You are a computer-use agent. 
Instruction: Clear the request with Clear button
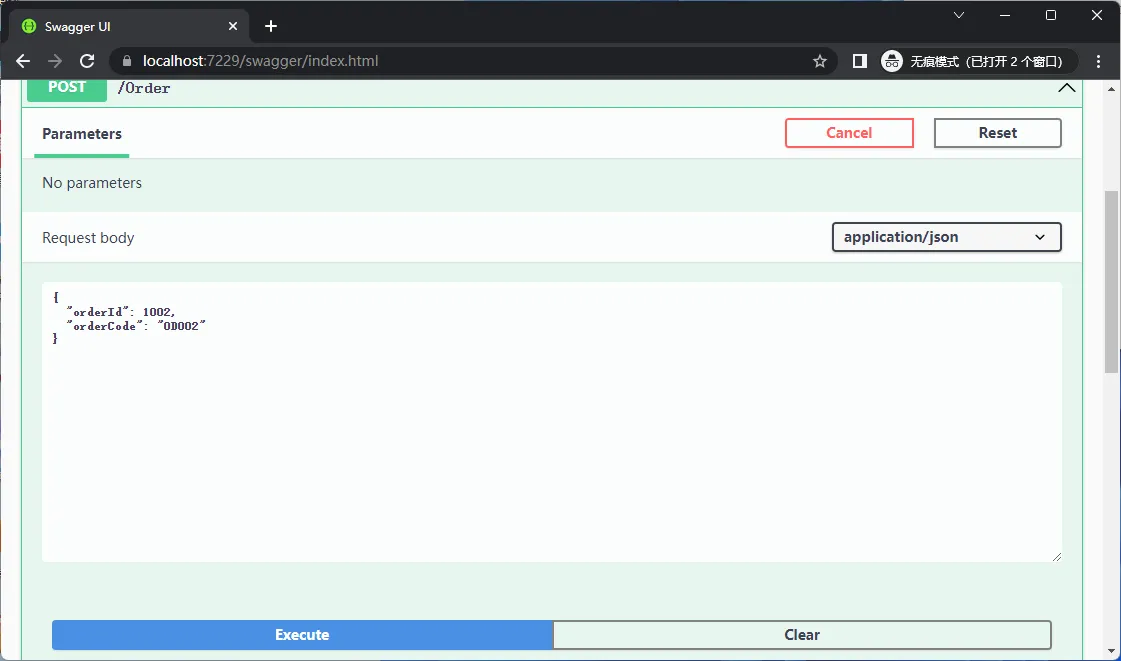(x=801, y=635)
